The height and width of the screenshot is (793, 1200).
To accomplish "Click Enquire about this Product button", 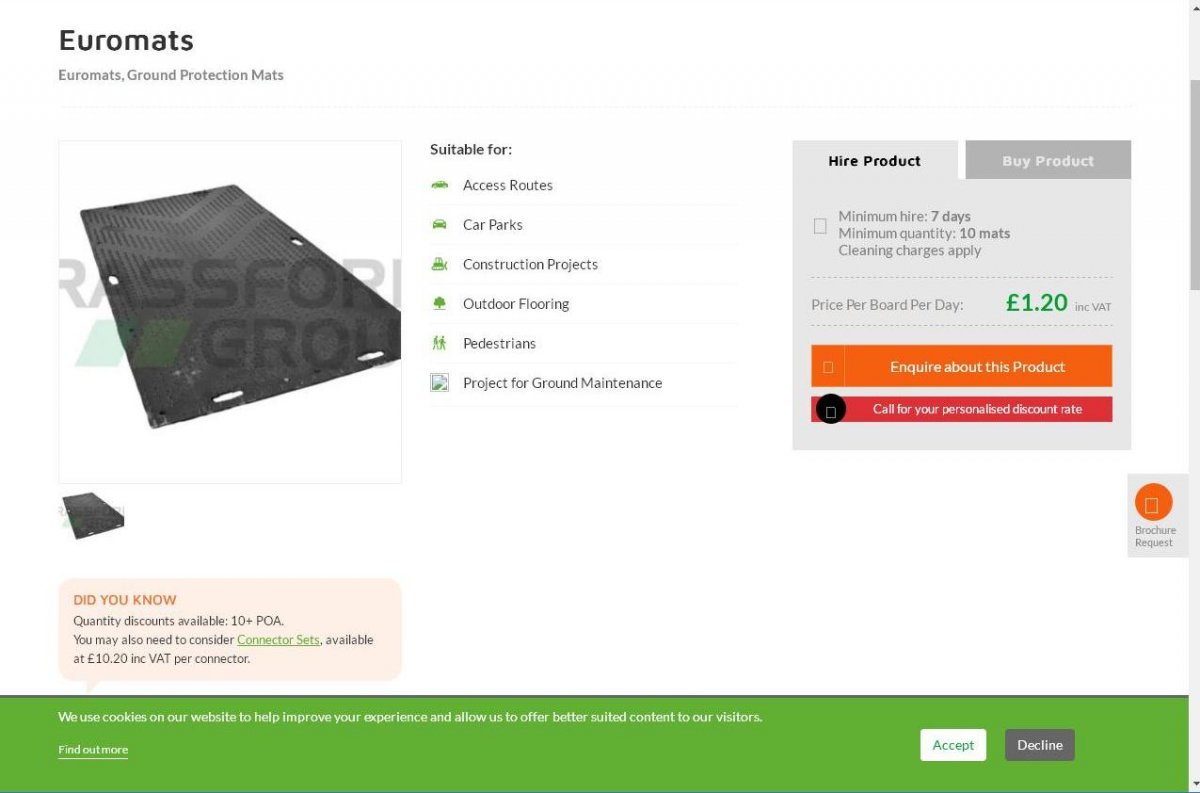I will (x=961, y=366).
